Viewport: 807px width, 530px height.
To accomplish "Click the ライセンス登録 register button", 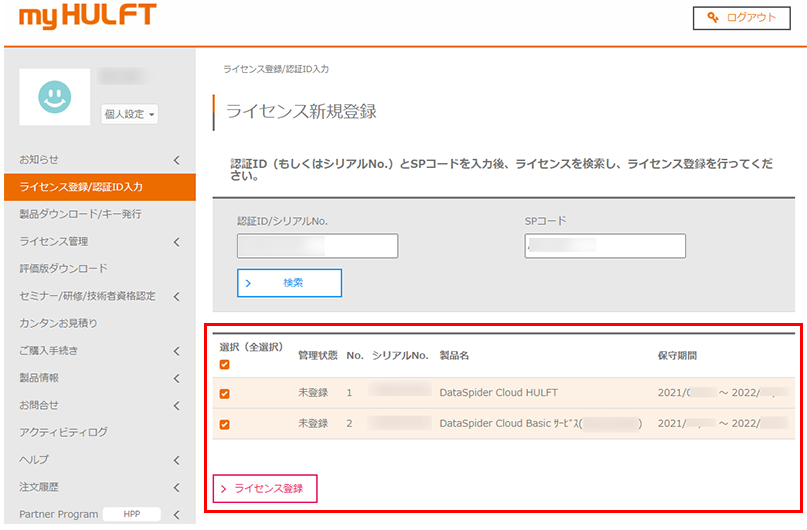I will point(265,488).
